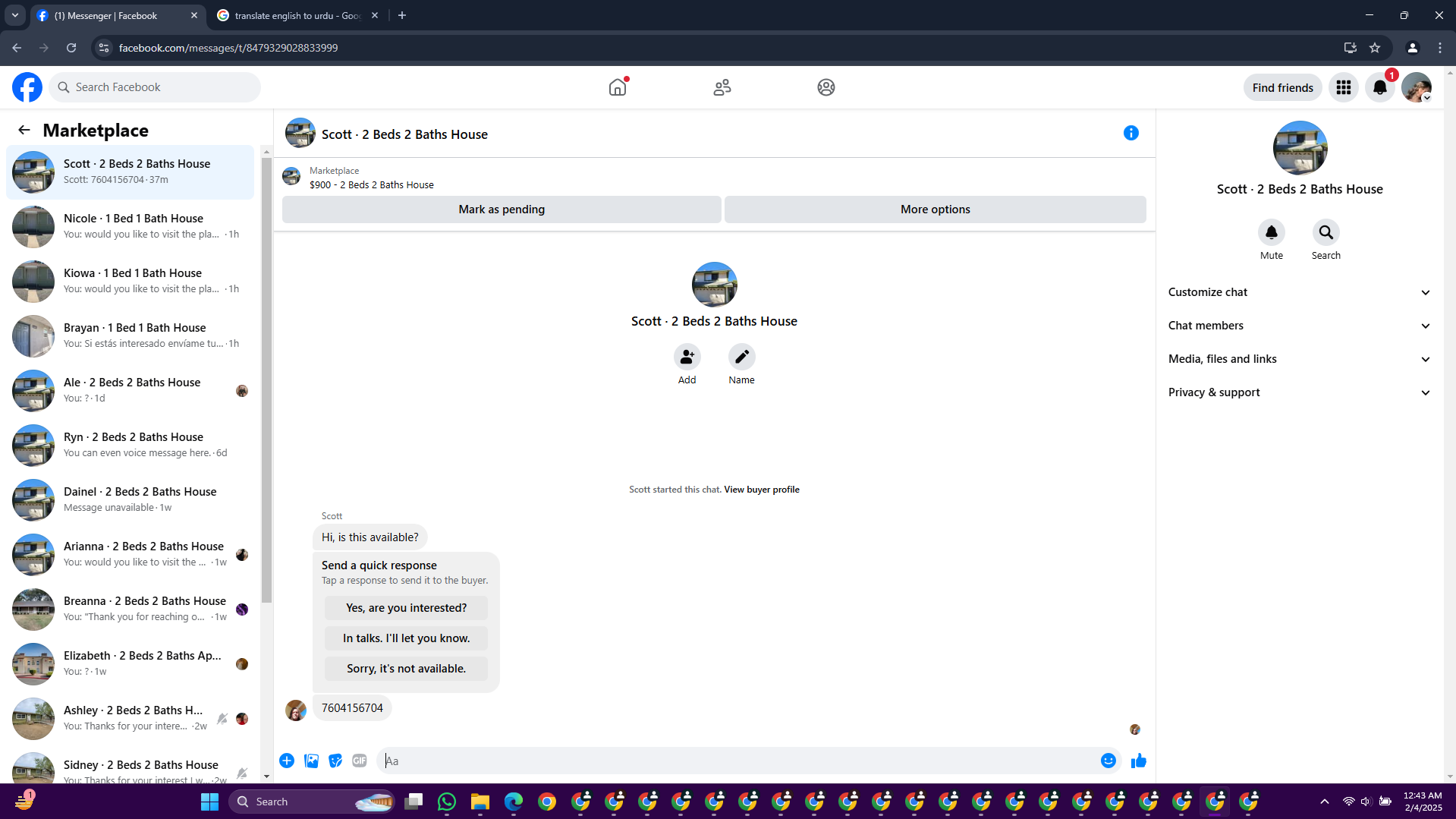
Task: Edit the chat name with pencil icon
Action: (742, 357)
